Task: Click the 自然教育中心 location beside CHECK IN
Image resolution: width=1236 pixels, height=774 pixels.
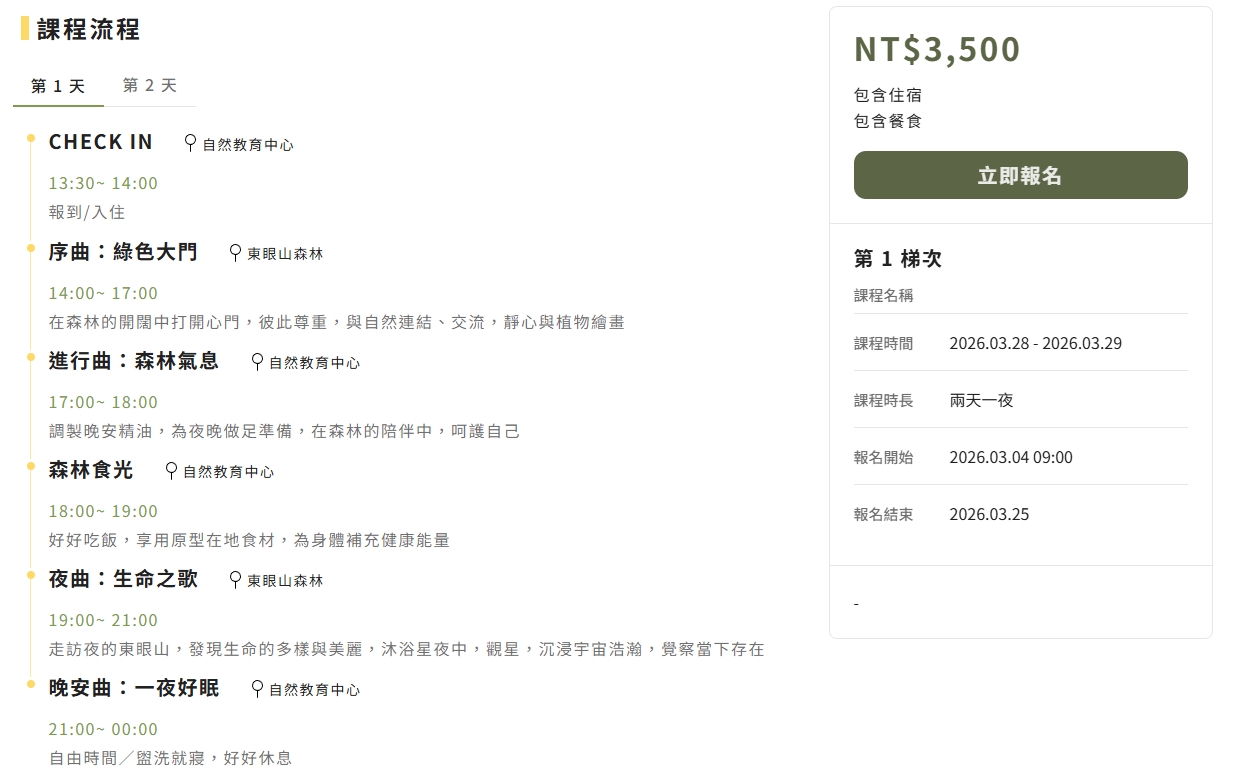Action: (x=248, y=145)
